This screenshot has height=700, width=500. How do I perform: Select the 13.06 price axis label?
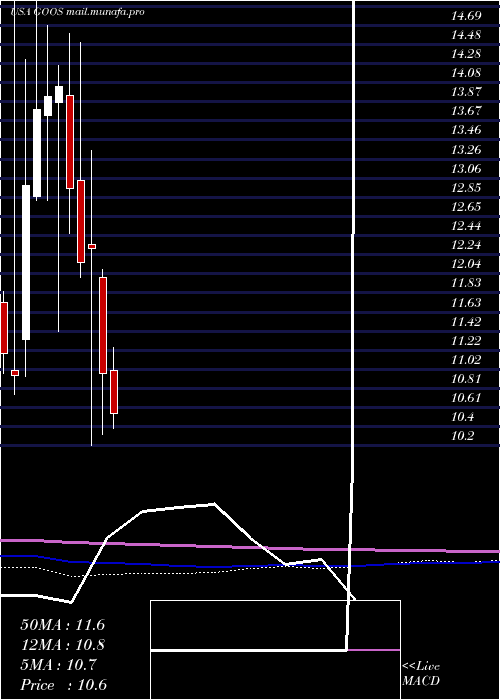coord(466,169)
